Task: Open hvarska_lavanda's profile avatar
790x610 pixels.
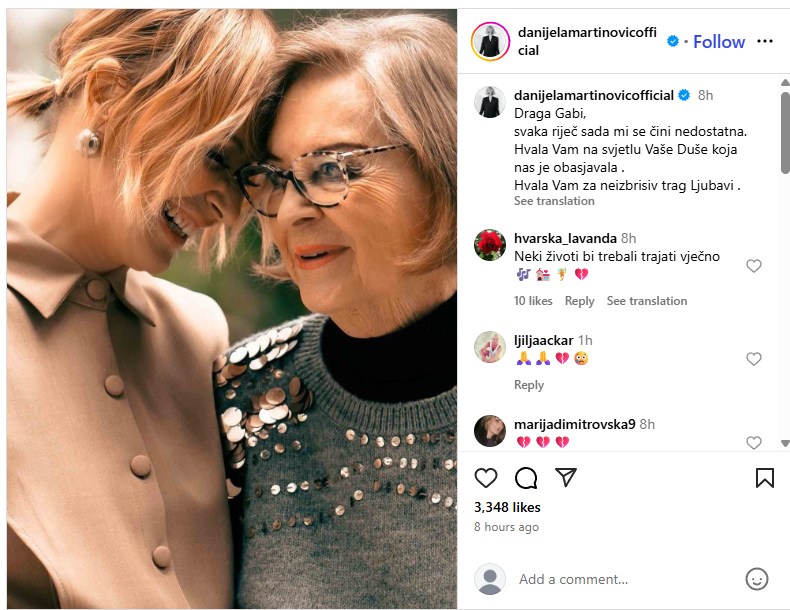Action: (x=490, y=245)
